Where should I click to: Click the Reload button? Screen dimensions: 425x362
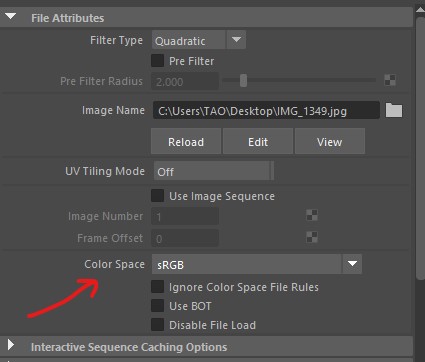coord(186,141)
